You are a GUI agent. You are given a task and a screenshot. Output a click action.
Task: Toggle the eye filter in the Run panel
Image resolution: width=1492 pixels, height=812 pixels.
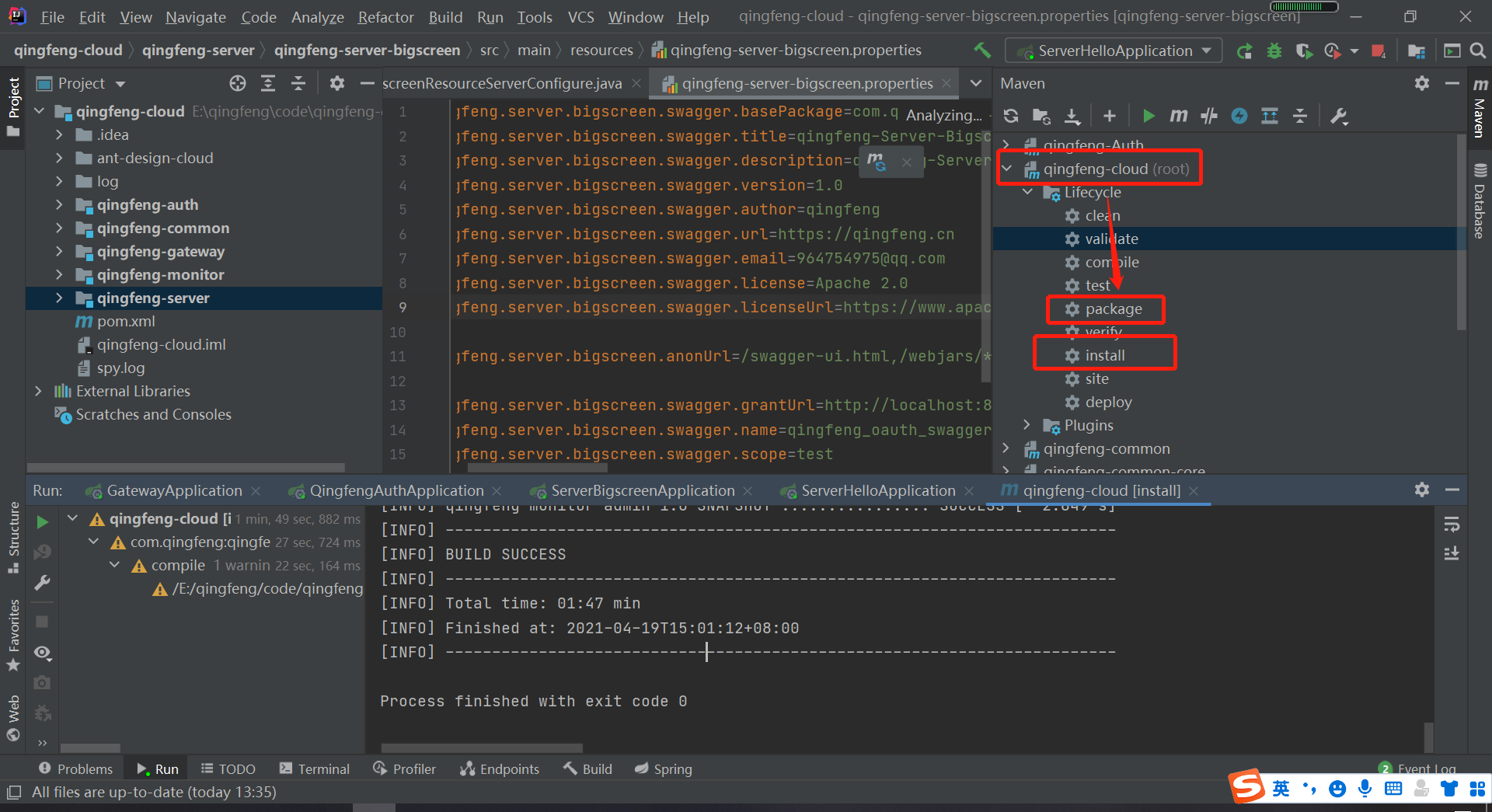click(43, 653)
